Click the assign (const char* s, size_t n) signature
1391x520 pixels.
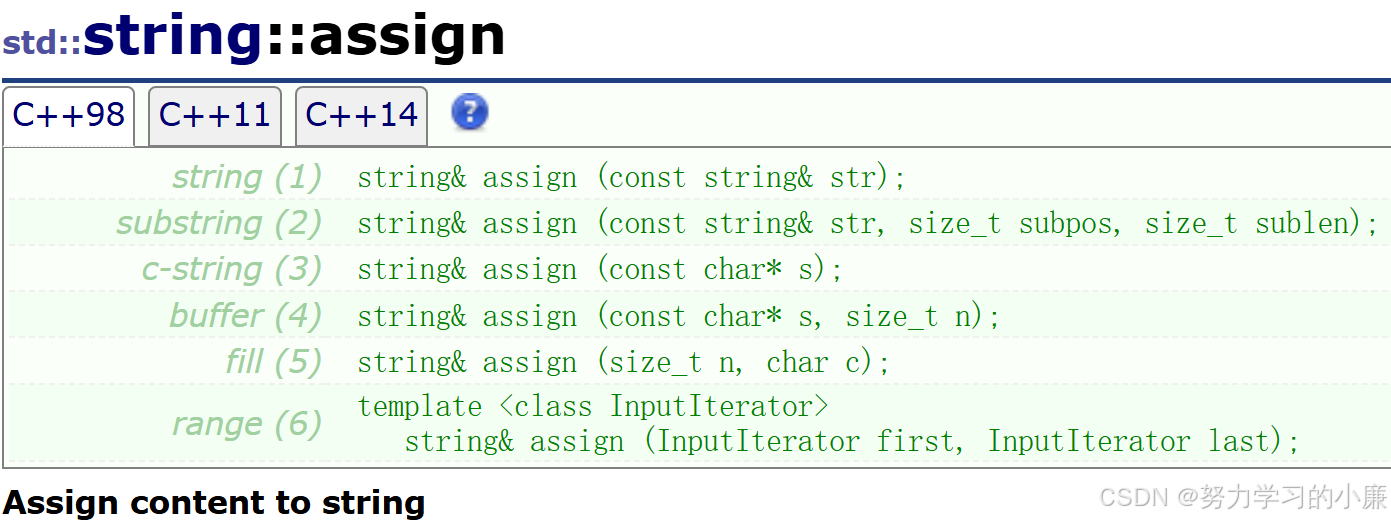point(679,316)
